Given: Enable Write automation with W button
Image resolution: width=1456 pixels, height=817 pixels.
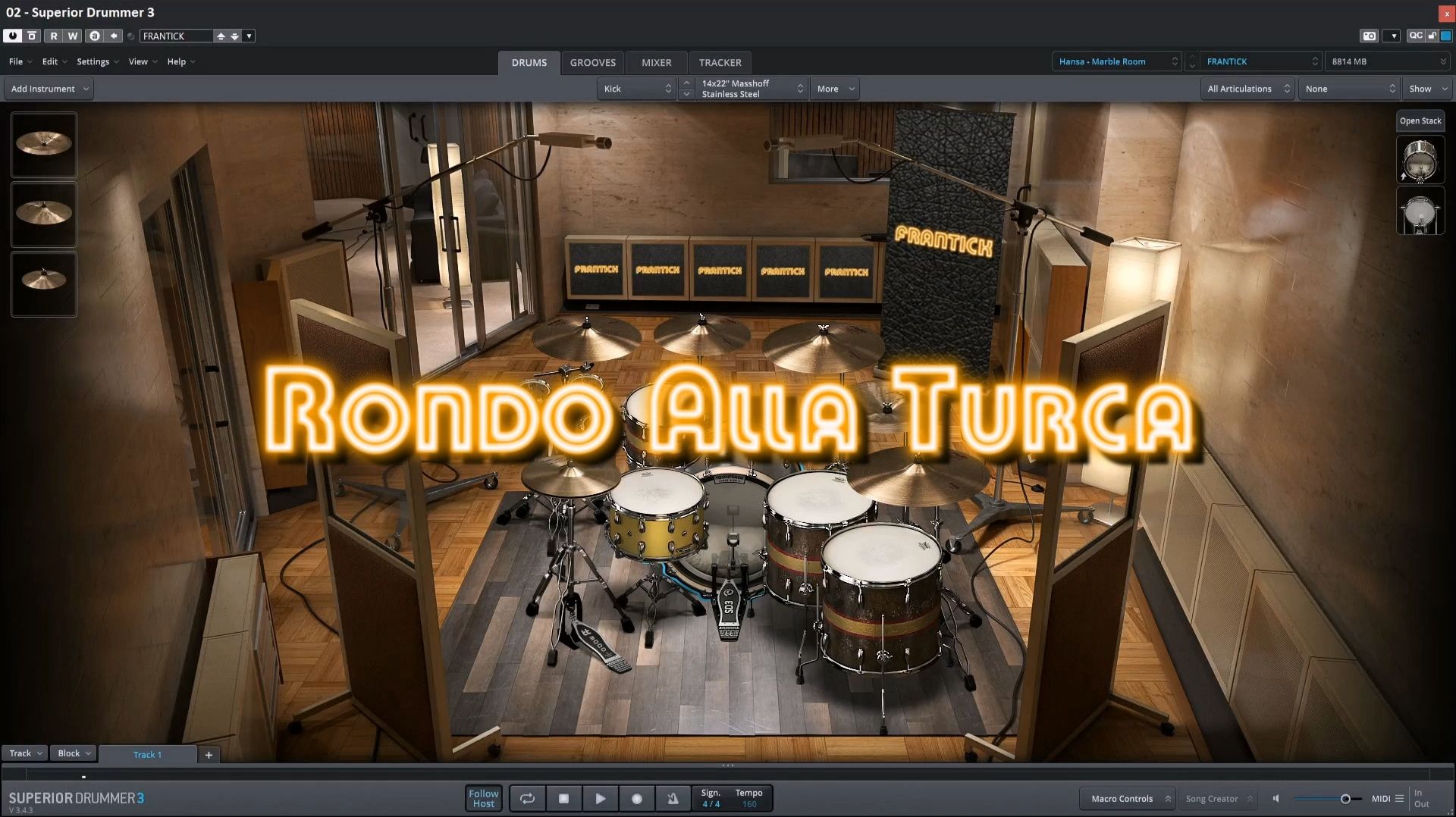Looking at the screenshot, I should [x=72, y=36].
